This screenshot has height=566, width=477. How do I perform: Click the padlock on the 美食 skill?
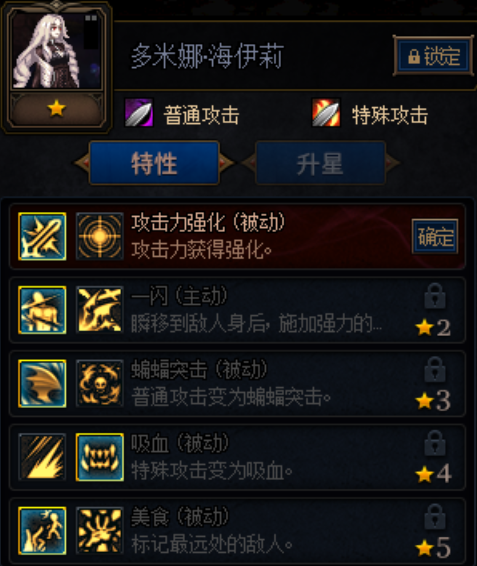point(435,517)
